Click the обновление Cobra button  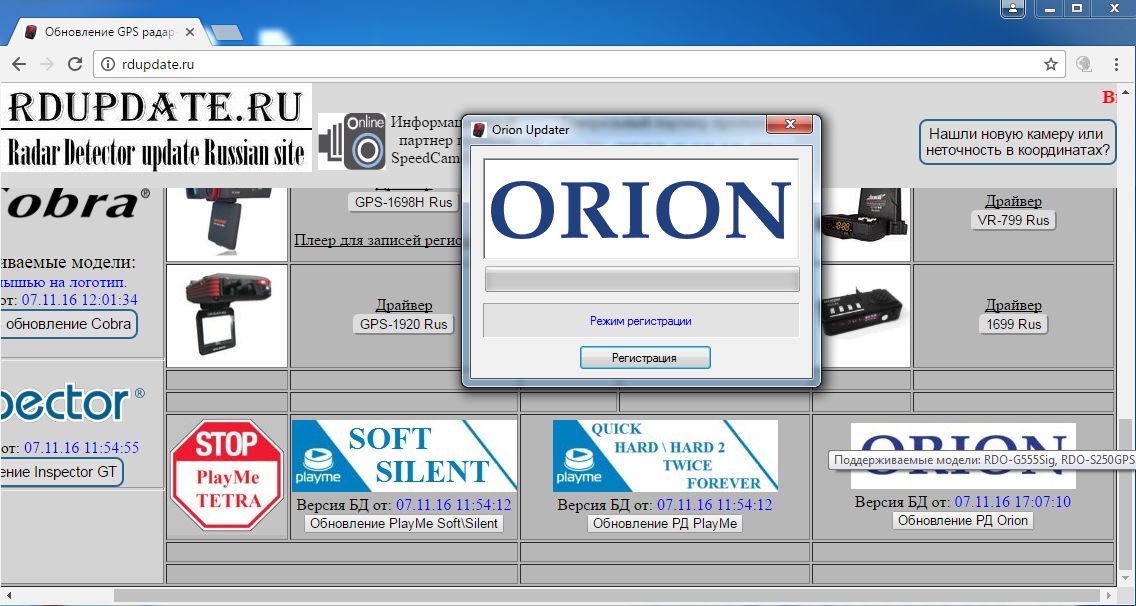point(69,324)
